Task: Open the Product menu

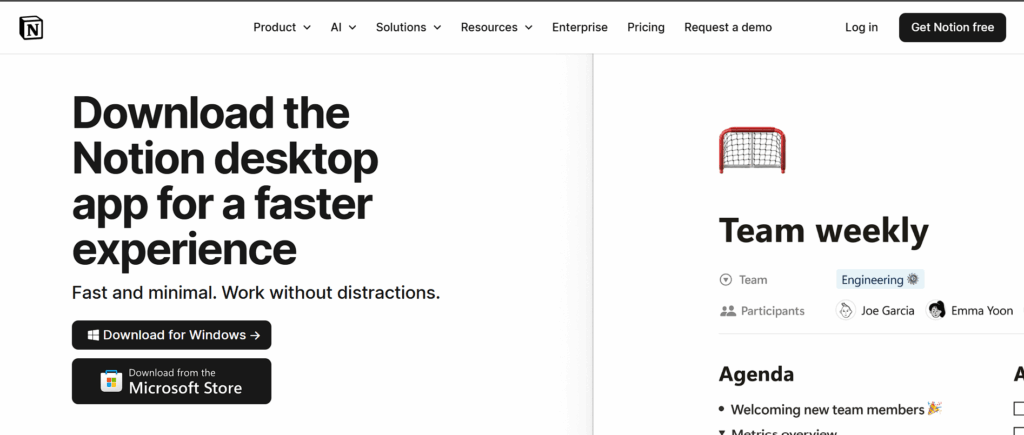Action: (281, 27)
